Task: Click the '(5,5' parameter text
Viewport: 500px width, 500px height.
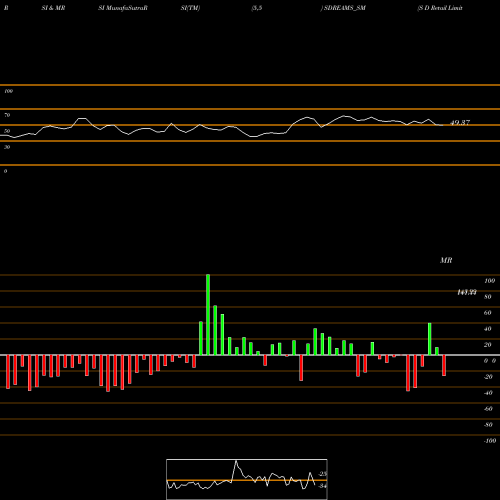Action: (257, 8)
